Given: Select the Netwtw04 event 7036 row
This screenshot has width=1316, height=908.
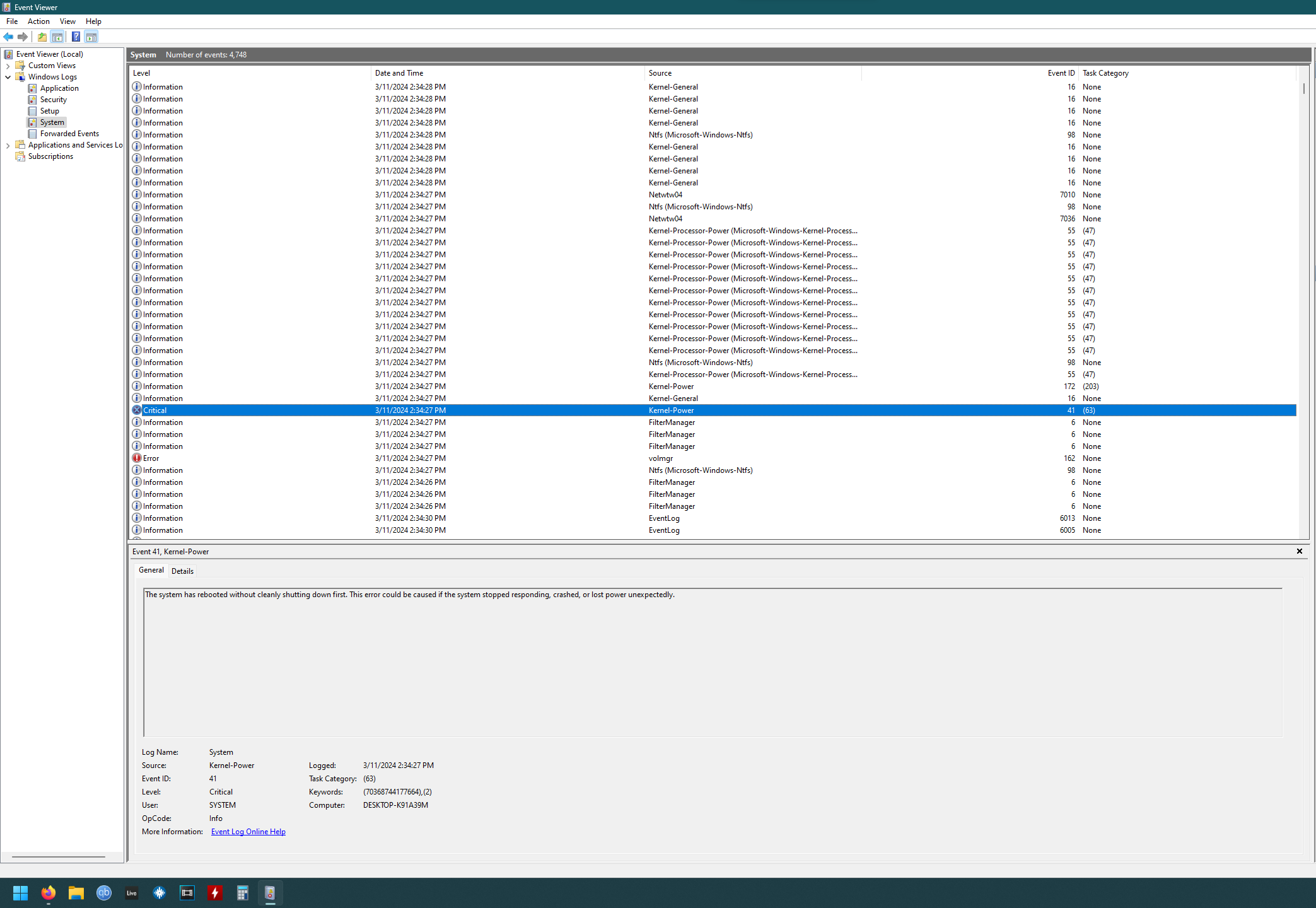Looking at the screenshot, I should (665, 219).
